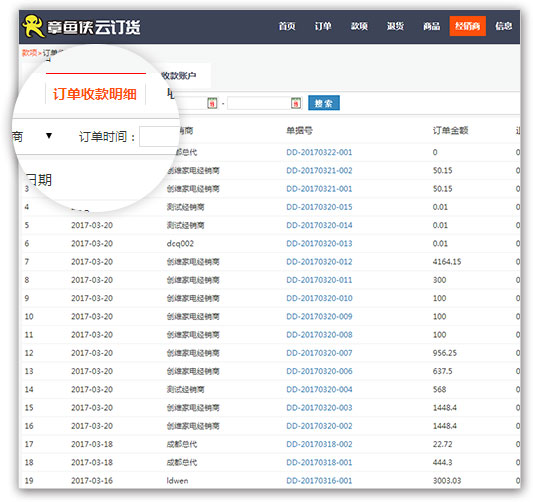
Task: Open order DD-20170320-011
Action: [319, 280]
